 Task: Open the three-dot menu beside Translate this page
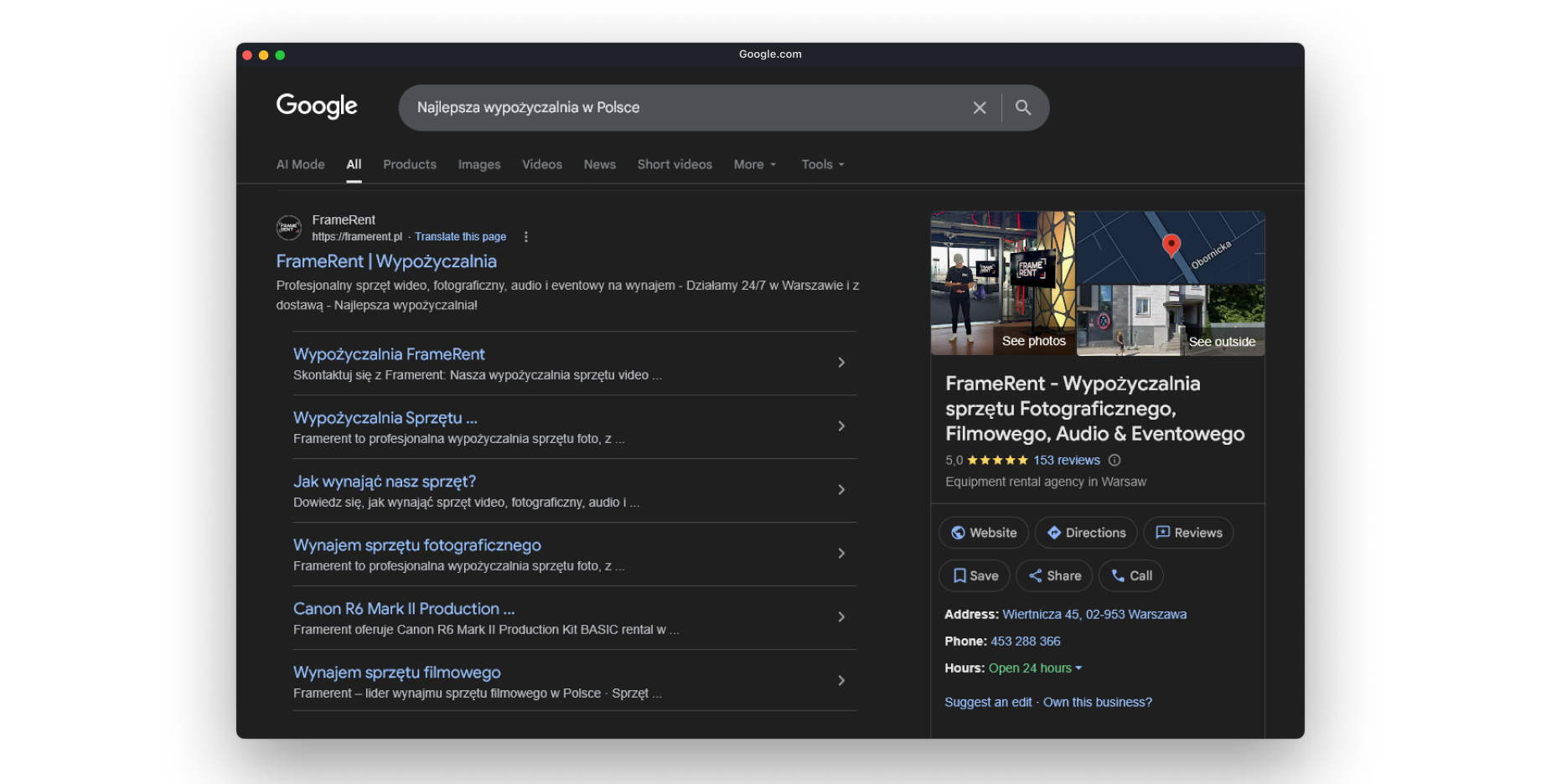(526, 237)
